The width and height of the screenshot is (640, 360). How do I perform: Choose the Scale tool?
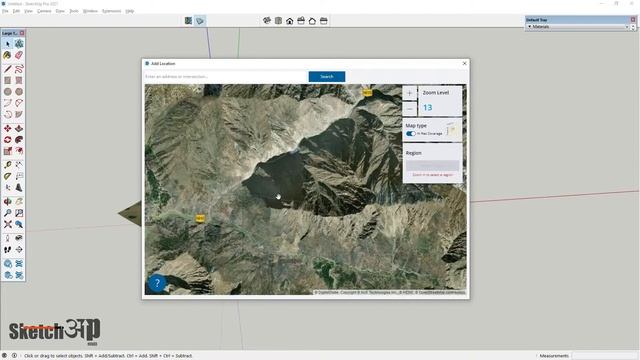[x=7, y=151]
